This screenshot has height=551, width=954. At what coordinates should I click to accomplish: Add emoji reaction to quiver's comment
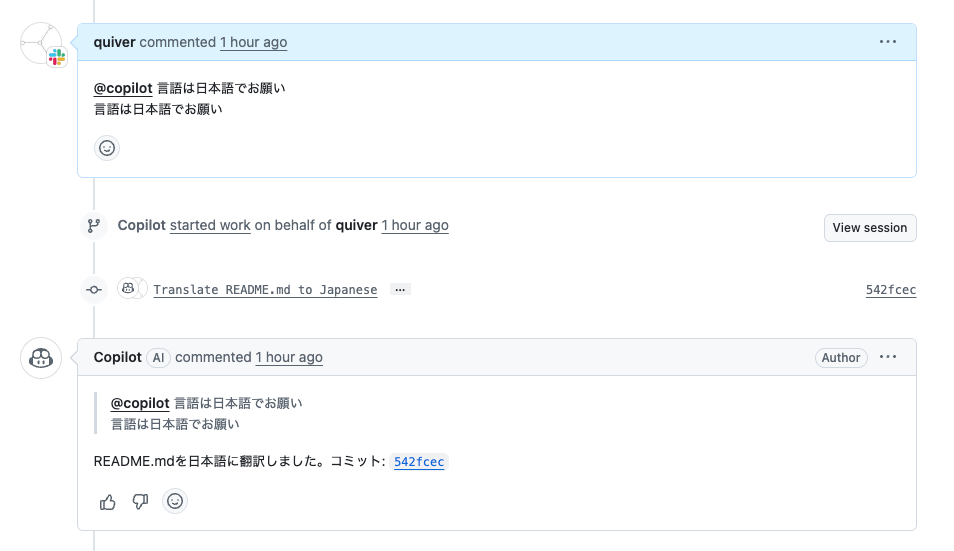click(x=107, y=148)
